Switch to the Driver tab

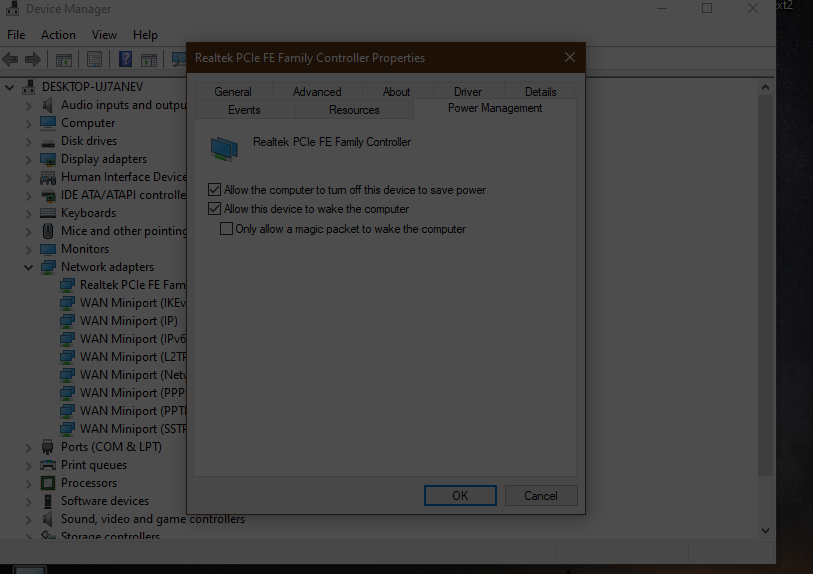tap(468, 92)
